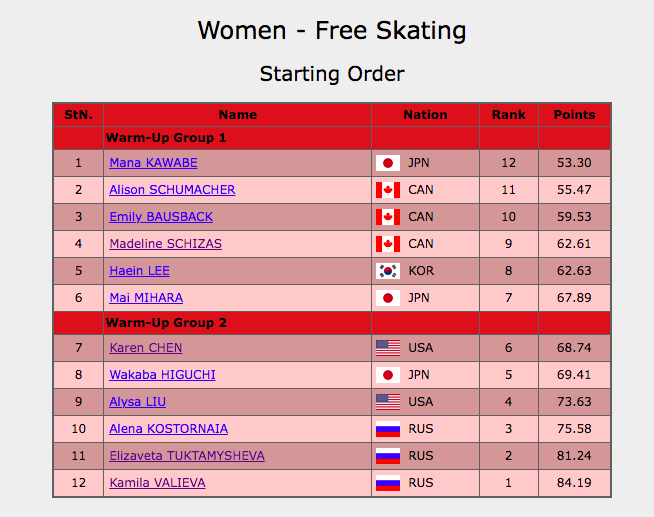Open Alison SCHUMACHER profile link

pyautogui.click(x=172, y=190)
